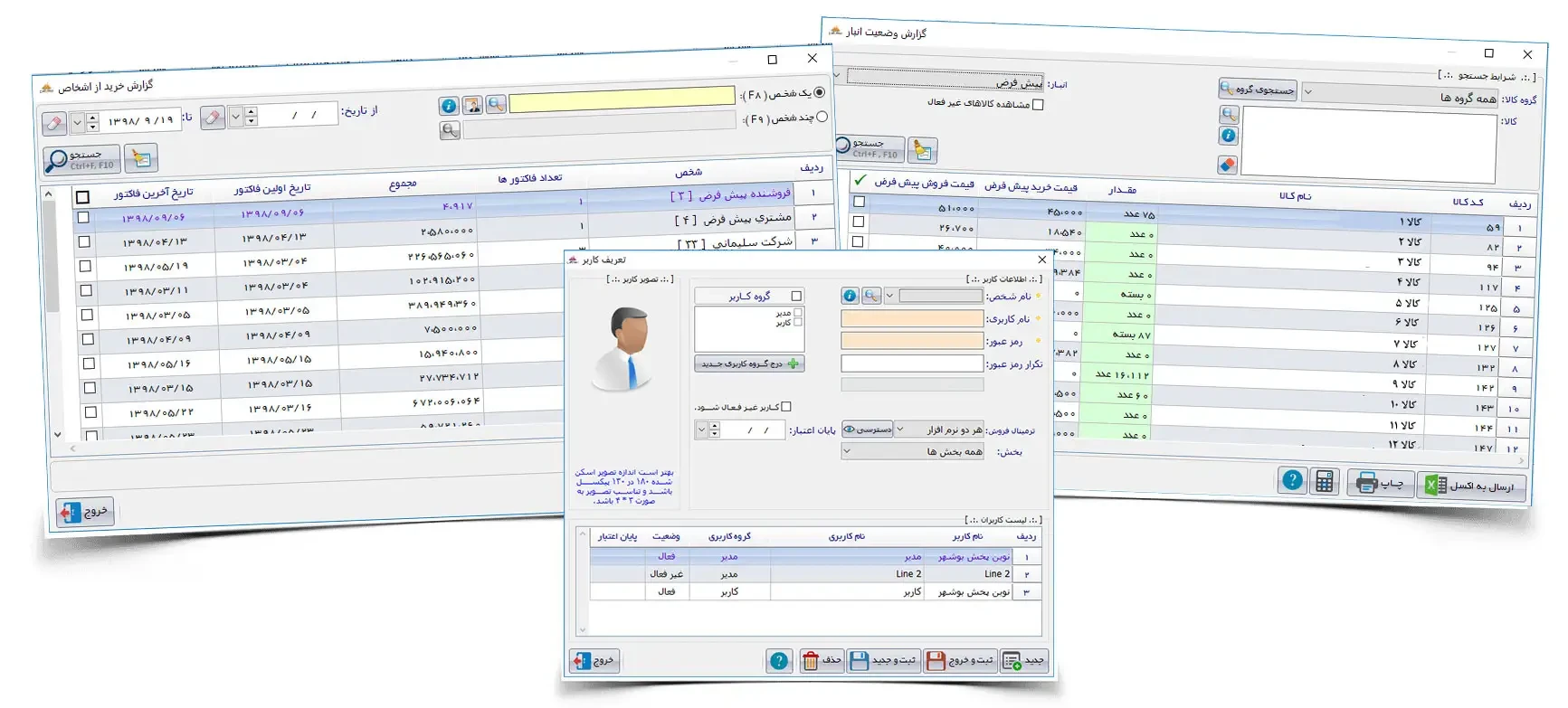Click the print (چاپ) button
Viewport: 1568px width, 708px height.
pos(1380,484)
